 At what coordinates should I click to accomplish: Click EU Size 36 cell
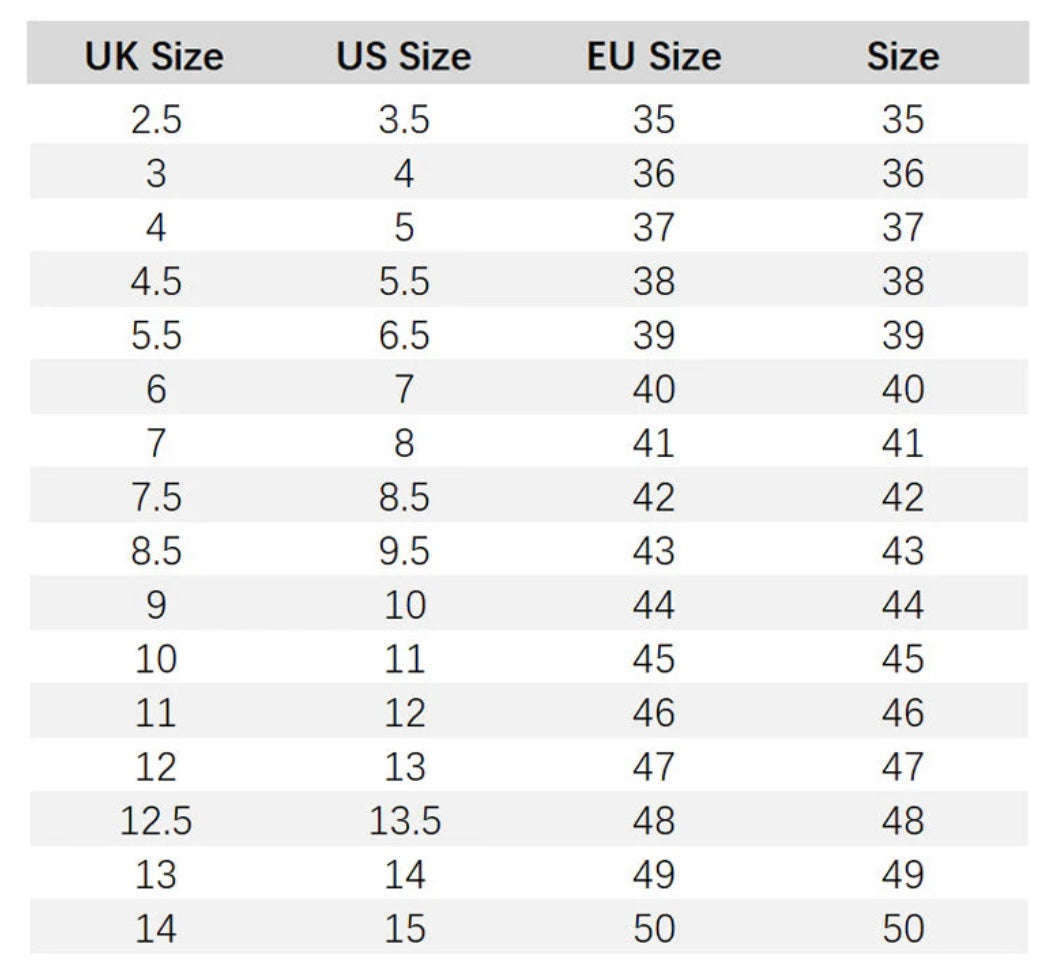(x=654, y=174)
